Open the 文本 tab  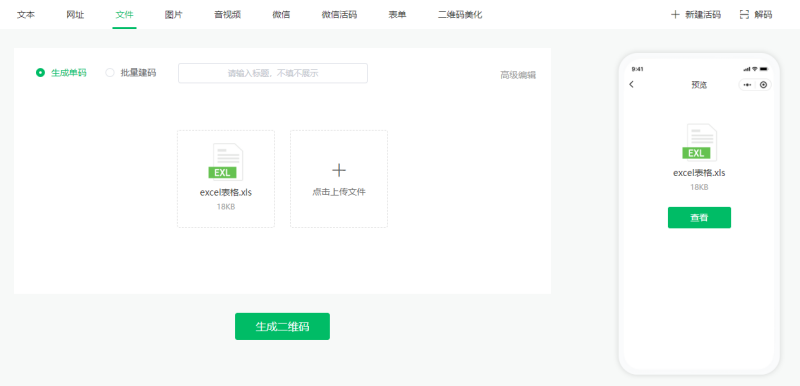26,15
